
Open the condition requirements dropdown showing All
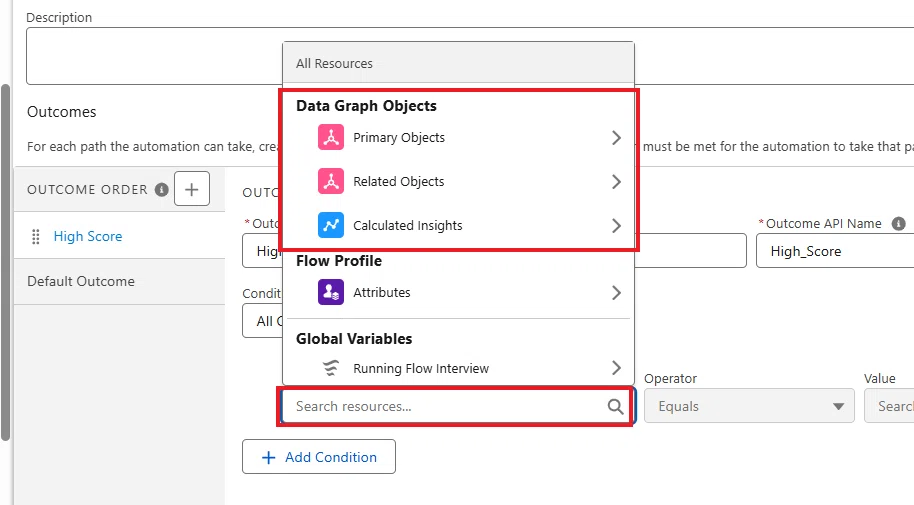tap(262, 321)
